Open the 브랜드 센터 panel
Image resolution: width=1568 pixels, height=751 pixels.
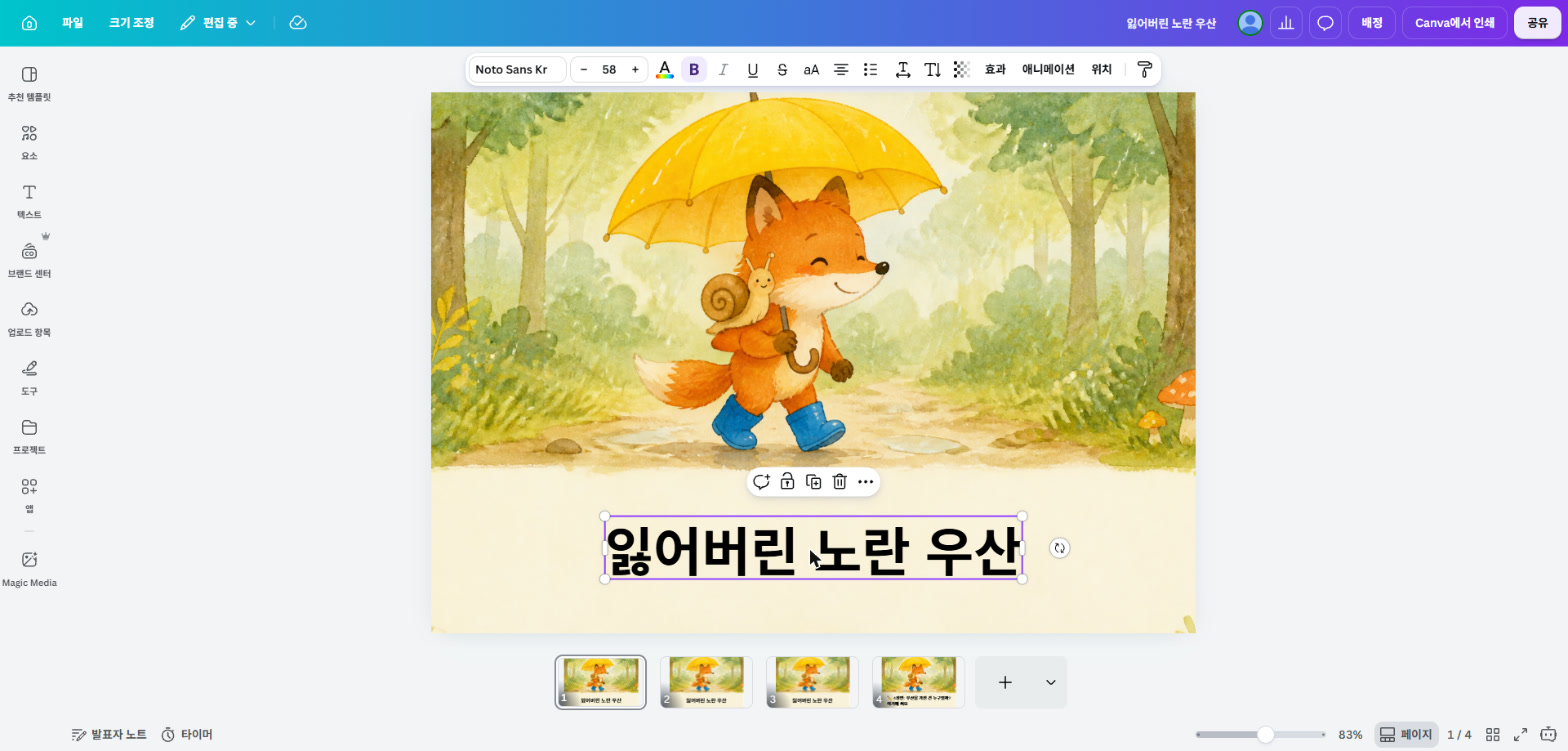(29, 259)
